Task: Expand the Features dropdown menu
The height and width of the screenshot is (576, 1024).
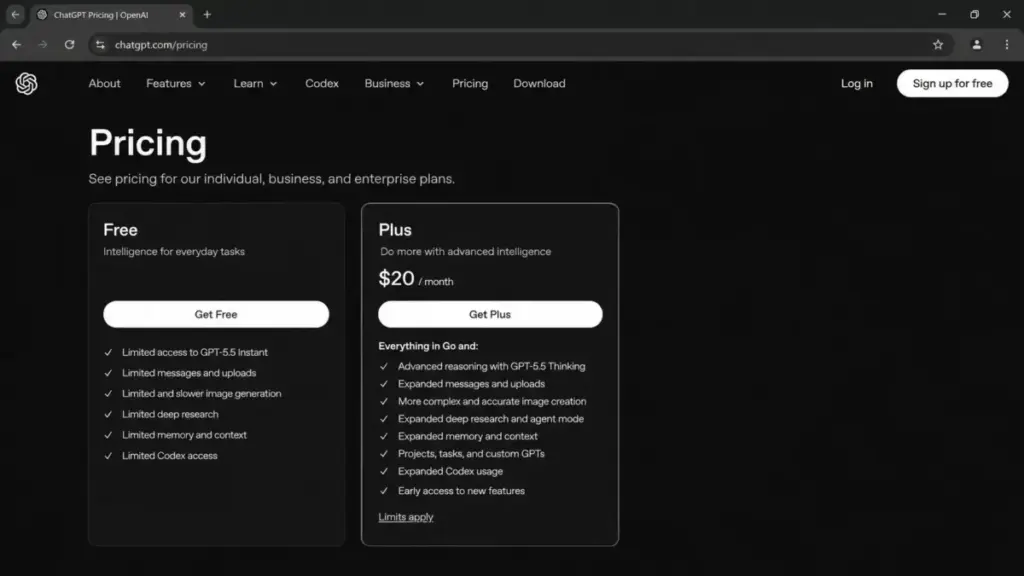Action: 176,84
